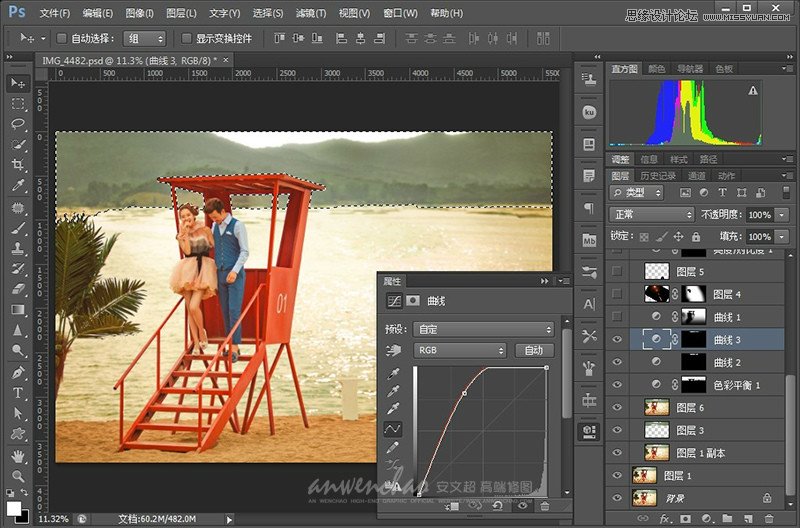Pick the Horizontal Type tool
Viewport: 800px width, 528px height.
(18, 393)
